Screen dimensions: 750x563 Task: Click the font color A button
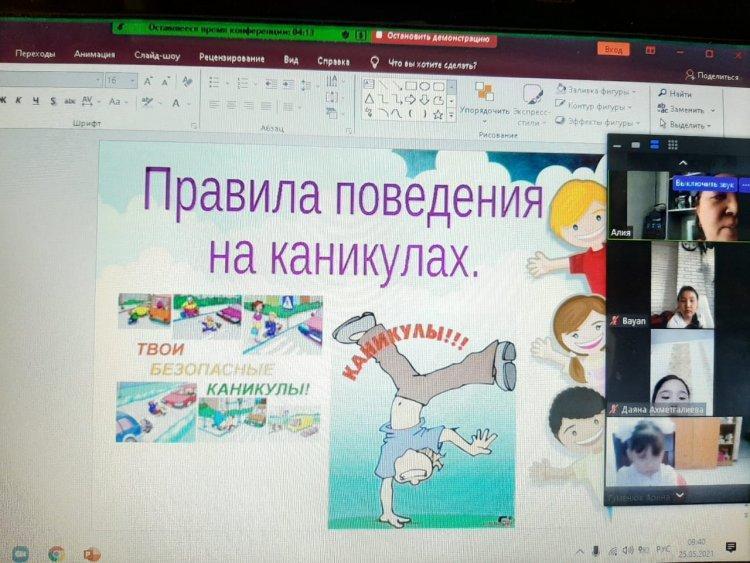(x=176, y=103)
